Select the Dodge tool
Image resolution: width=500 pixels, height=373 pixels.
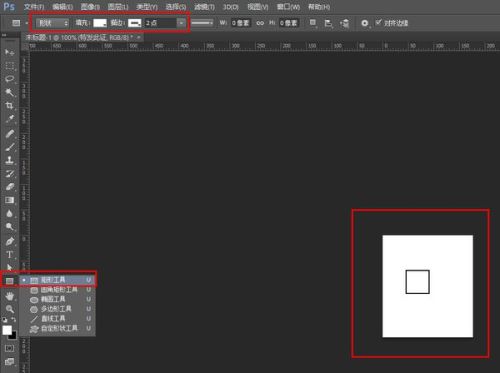[x=9, y=227]
